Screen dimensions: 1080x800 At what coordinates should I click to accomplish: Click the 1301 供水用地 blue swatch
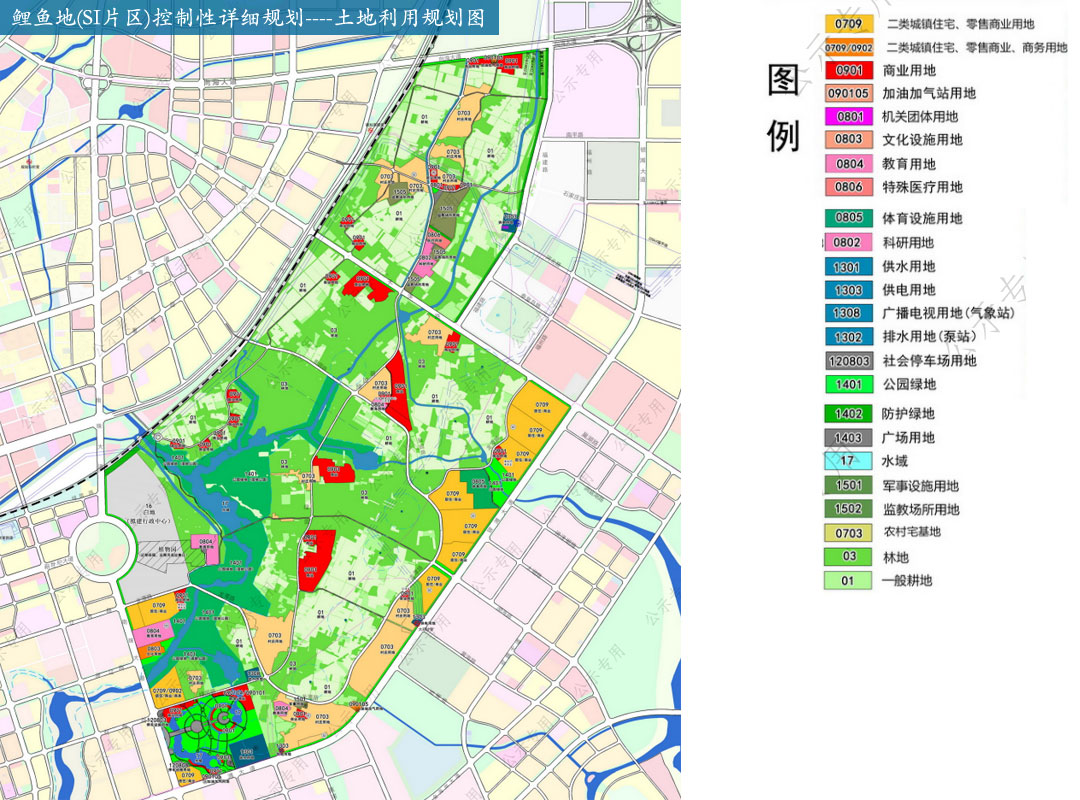[848, 267]
